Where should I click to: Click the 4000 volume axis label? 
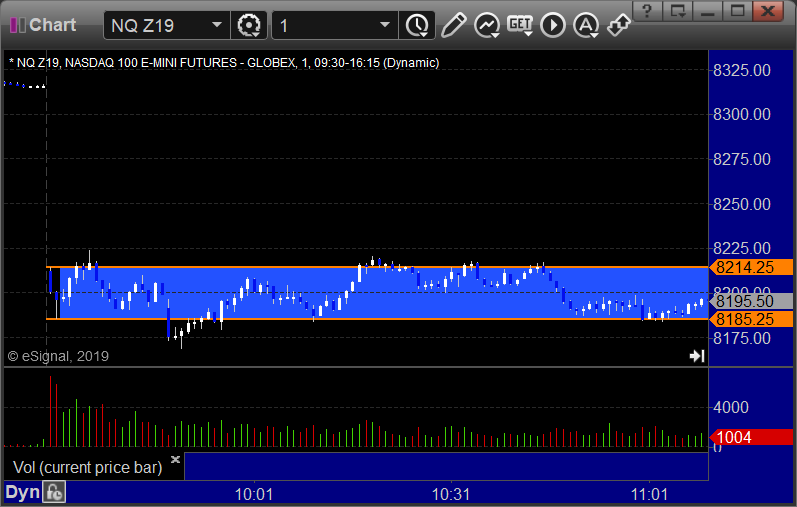point(730,407)
